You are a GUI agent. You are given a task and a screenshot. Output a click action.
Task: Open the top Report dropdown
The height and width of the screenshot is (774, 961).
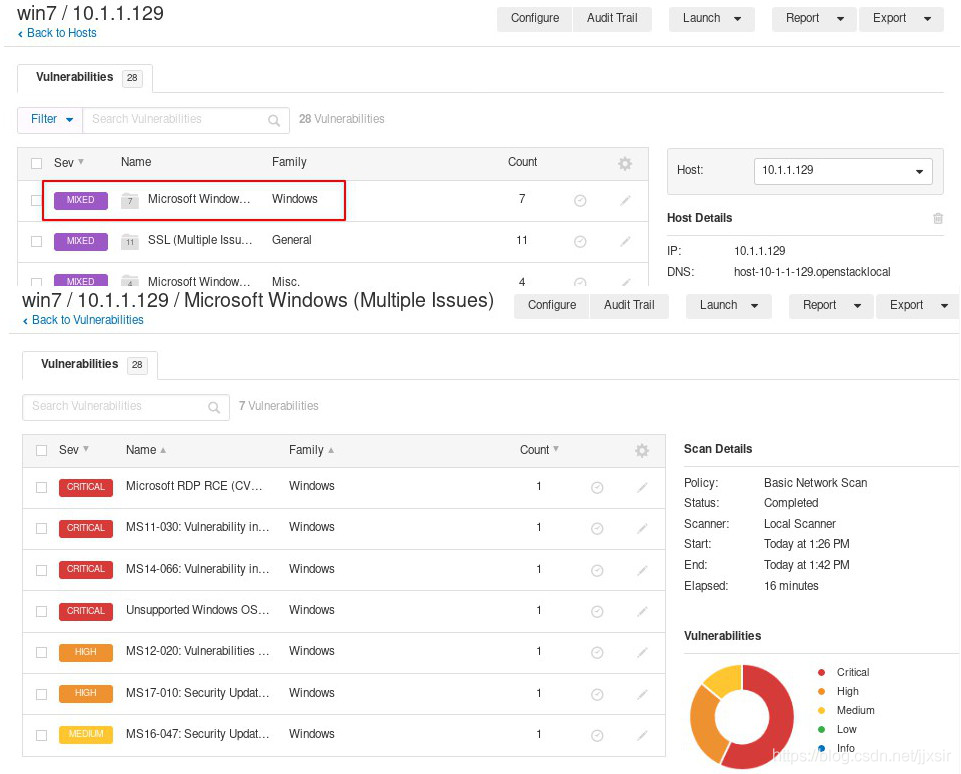click(x=815, y=18)
